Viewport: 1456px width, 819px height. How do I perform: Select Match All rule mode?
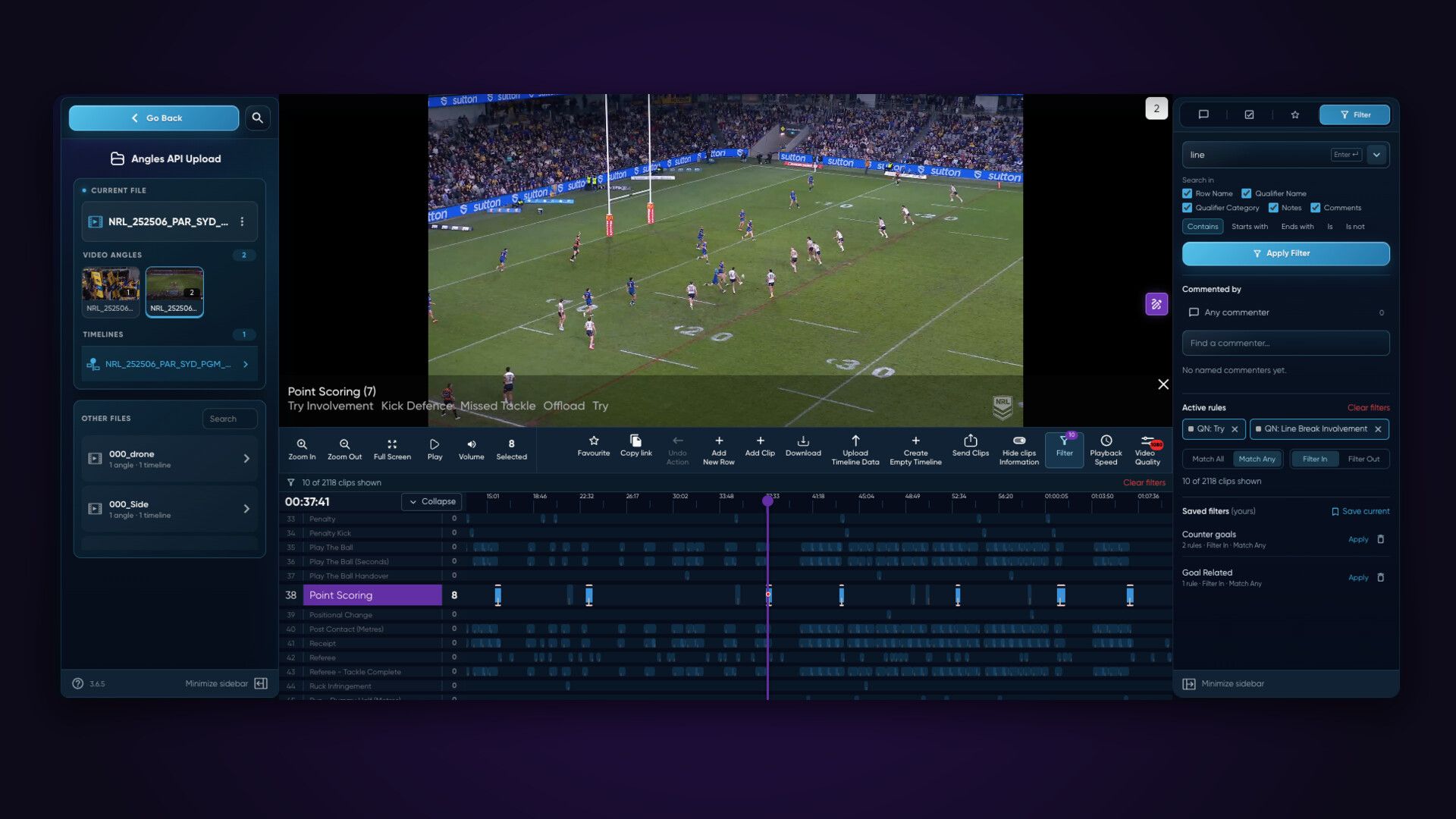click(1207, 459)
